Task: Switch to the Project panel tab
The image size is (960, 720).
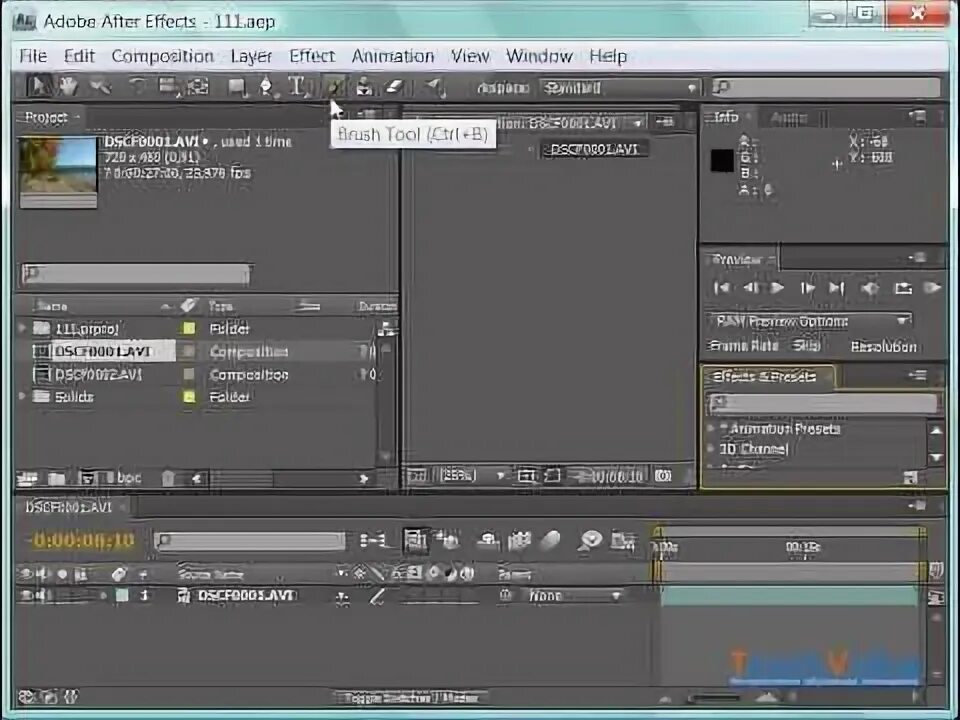Action: [47, 117]
